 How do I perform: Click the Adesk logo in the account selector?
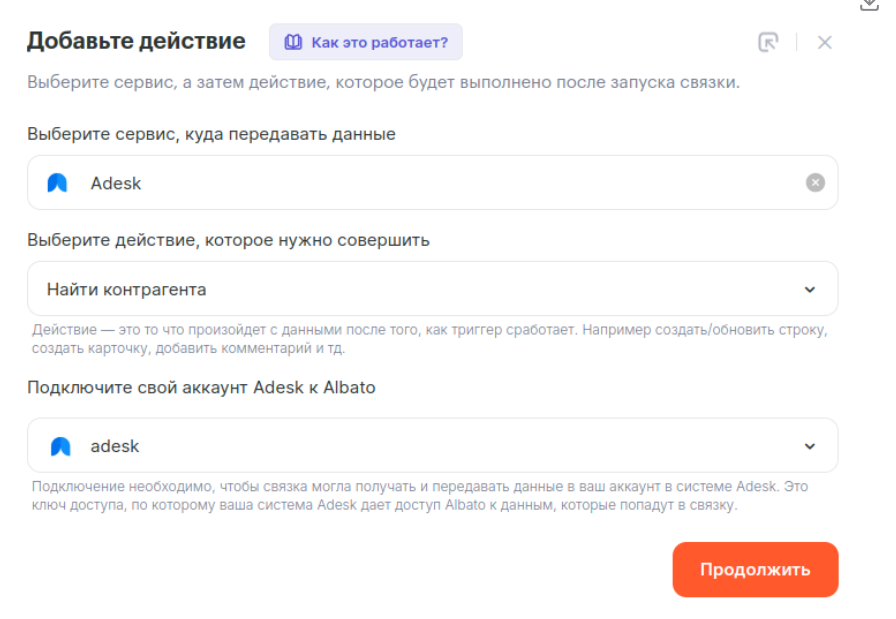click(61, 446)
